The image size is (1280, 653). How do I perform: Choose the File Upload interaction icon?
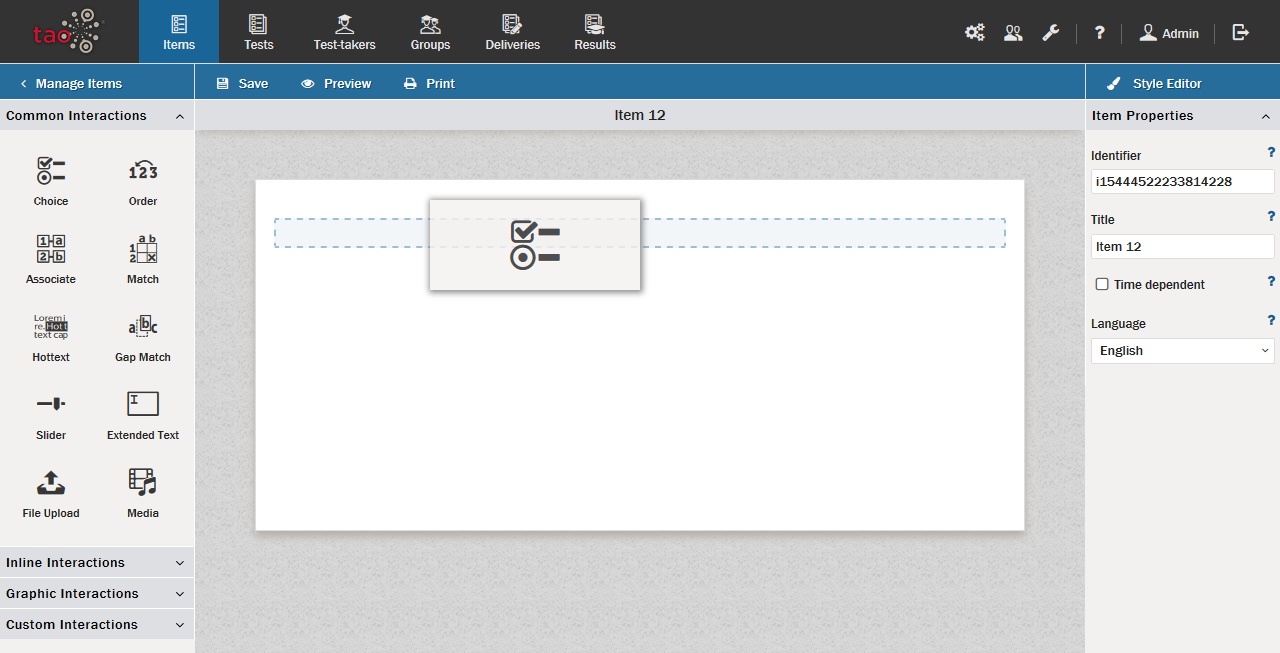pos(51,483)
